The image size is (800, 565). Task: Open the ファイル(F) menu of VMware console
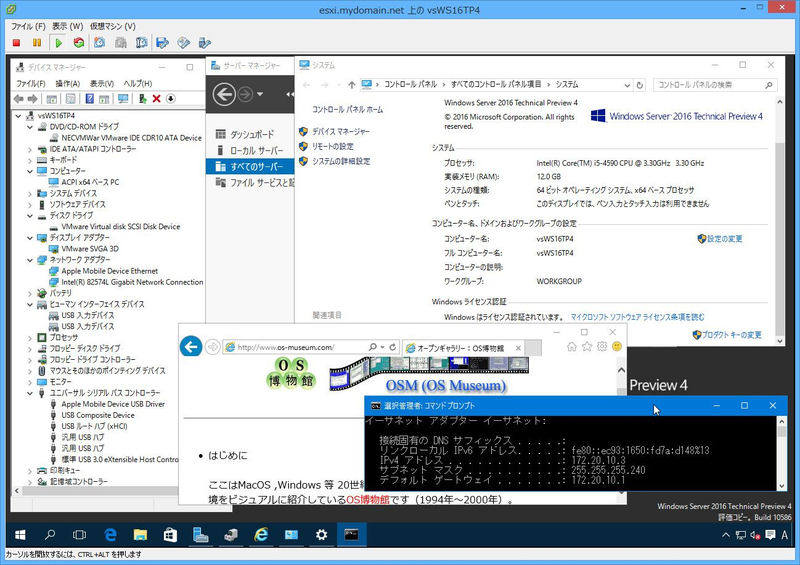coord(29,26)
